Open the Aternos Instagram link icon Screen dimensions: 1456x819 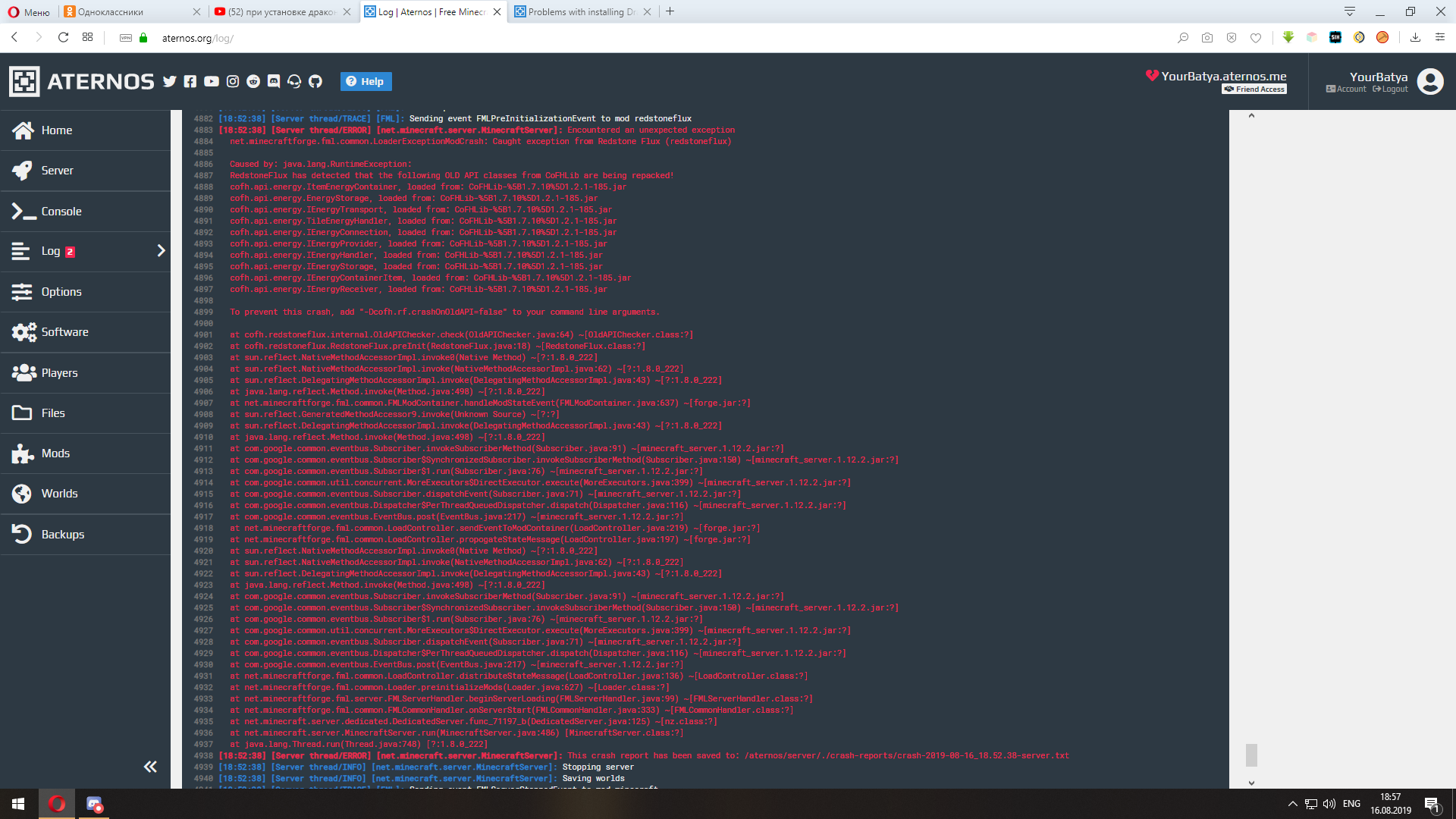(x=233, y=81)
